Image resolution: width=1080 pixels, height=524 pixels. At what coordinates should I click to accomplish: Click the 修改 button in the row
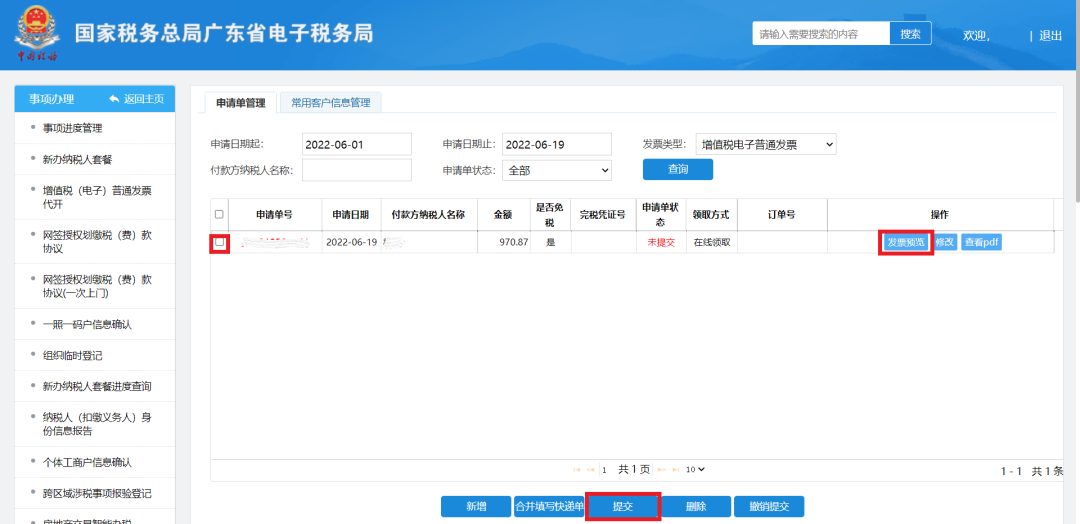pyautogui.click(x=945, y=242)
